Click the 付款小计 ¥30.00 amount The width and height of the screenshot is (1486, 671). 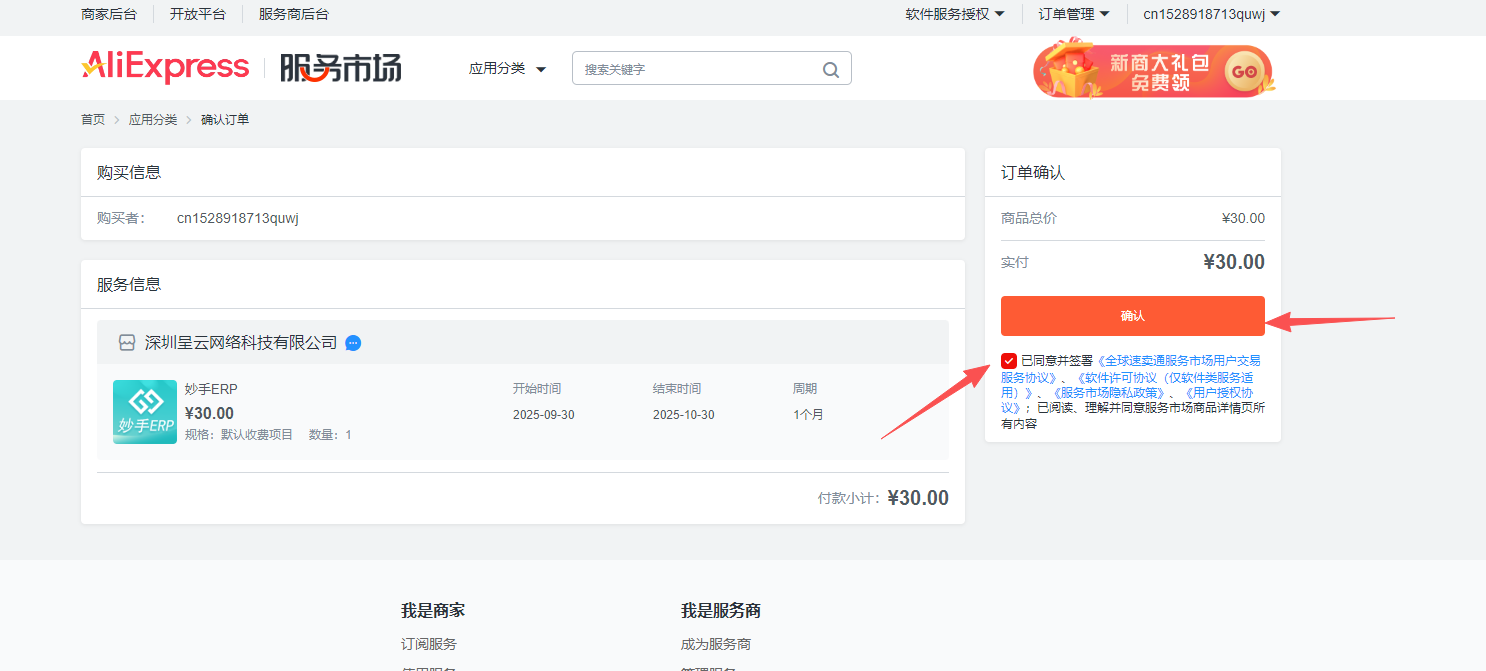[918, 498]
